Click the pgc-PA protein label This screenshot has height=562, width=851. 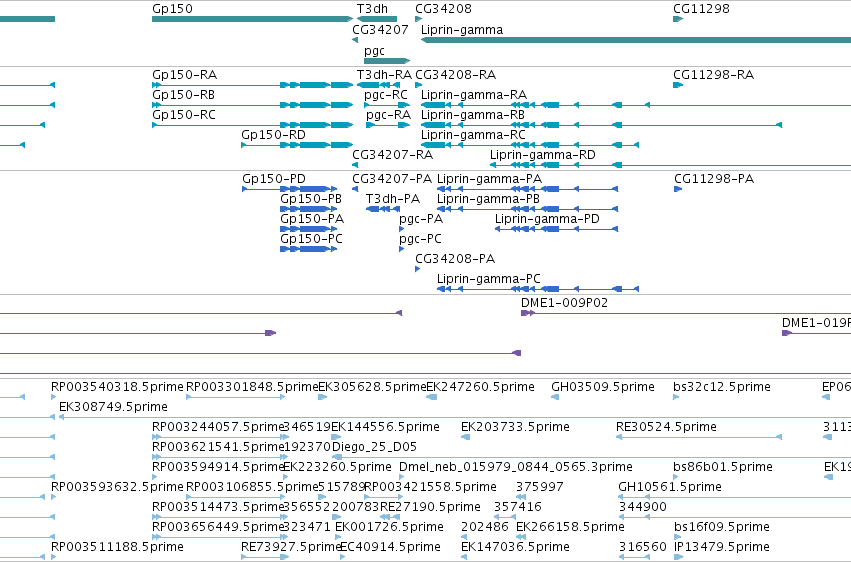[421, 219]
